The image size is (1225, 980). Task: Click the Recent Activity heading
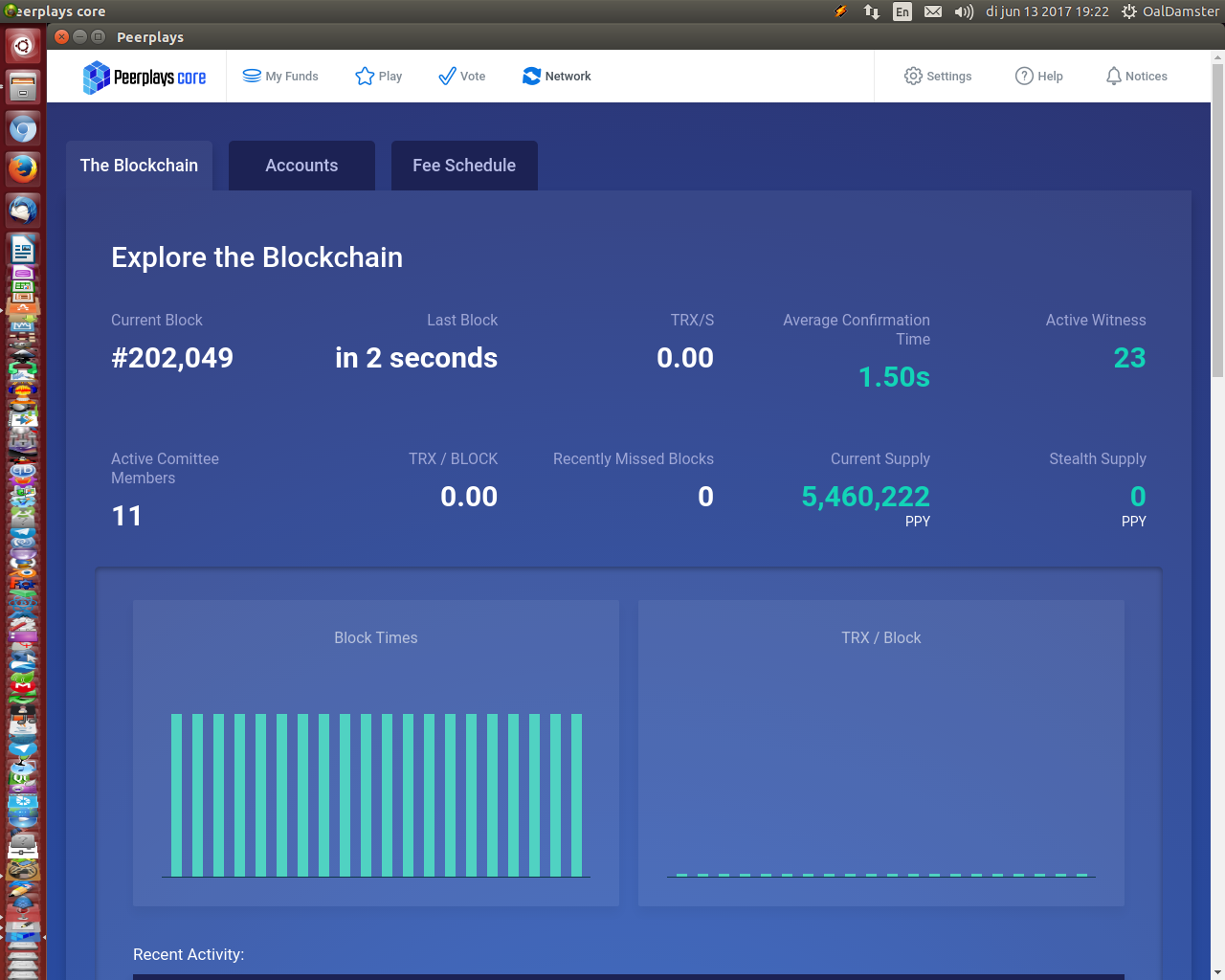click(x=189, y=954)
